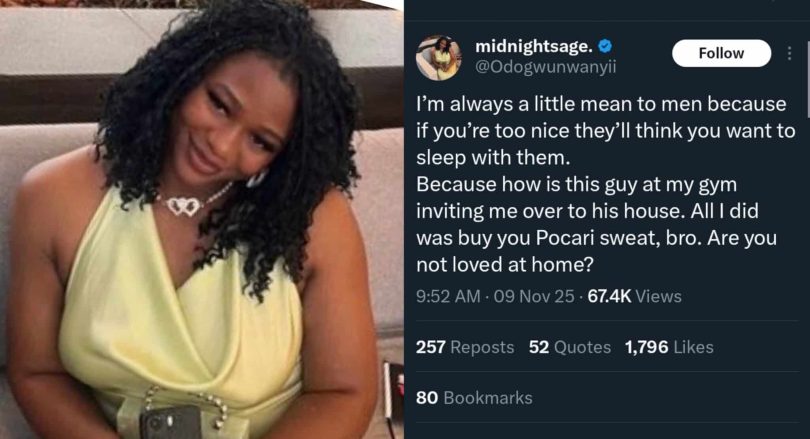
Task: Open the three-dot more options menu
Action: click(x=790, y=53)
